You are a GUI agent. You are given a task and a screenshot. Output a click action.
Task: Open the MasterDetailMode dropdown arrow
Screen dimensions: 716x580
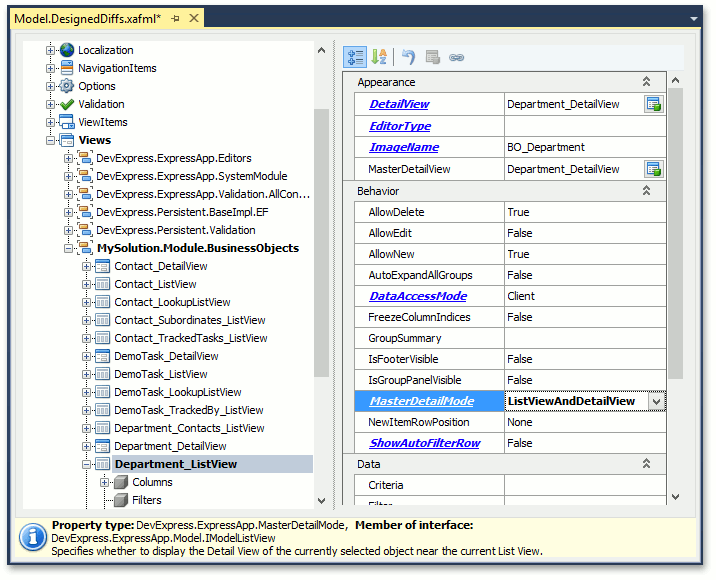[656, 401]
